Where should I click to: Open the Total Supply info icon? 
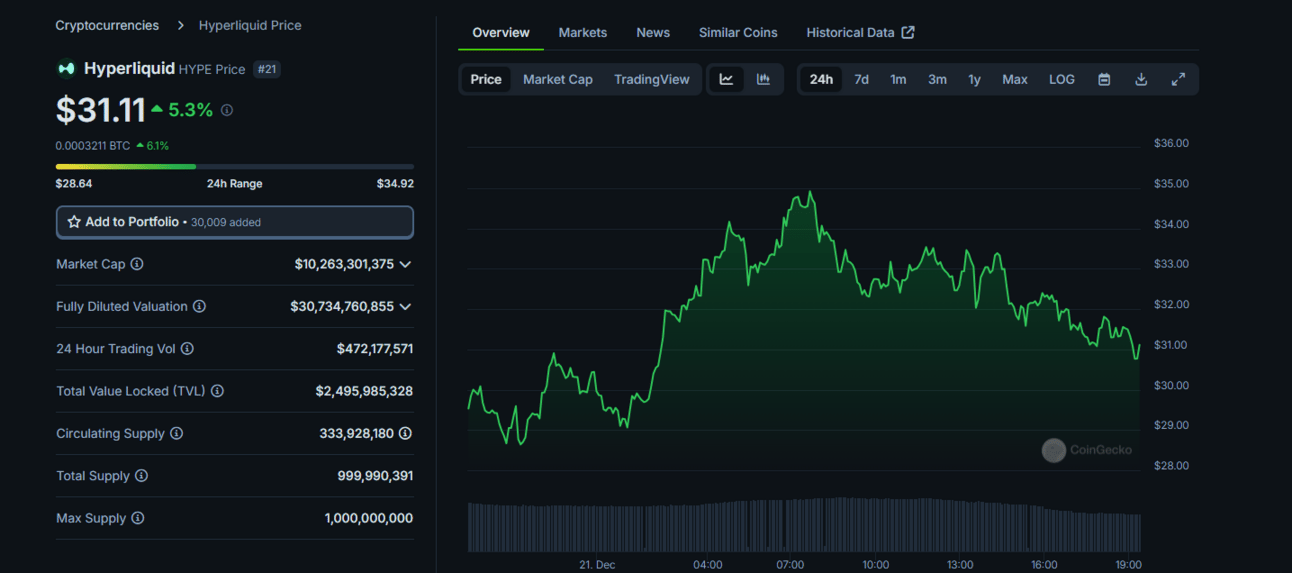141,476
